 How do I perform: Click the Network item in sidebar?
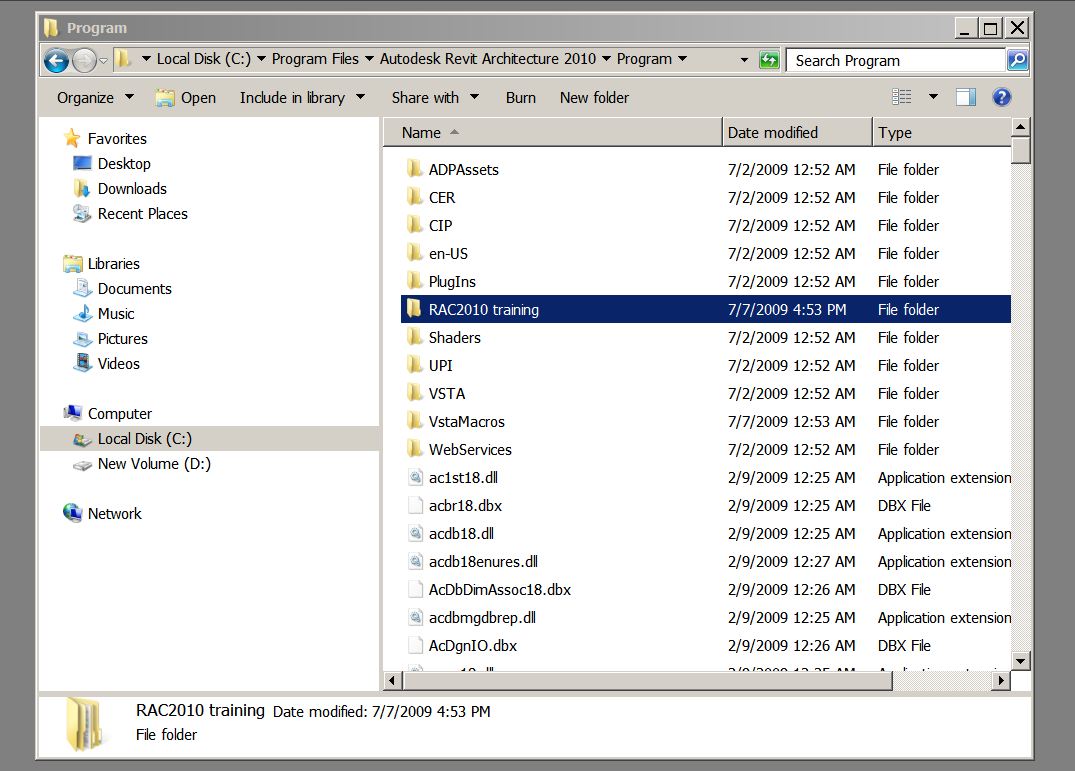pos(114,514)
